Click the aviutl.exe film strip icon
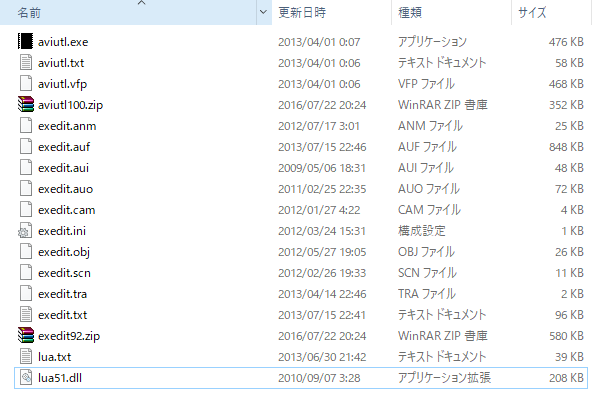This screenshot has height=401, width=599. coord(26,41)
